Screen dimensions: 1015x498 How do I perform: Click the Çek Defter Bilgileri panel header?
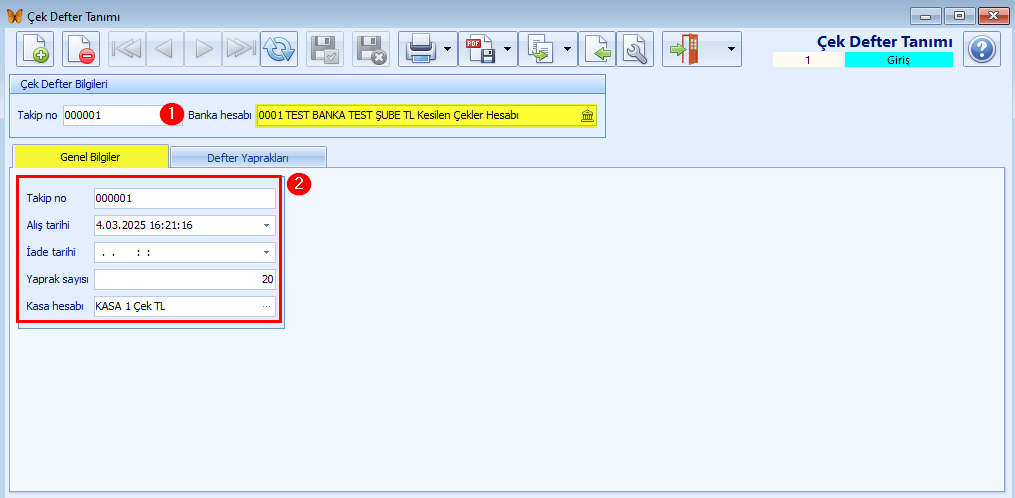[x=308, y=84]
